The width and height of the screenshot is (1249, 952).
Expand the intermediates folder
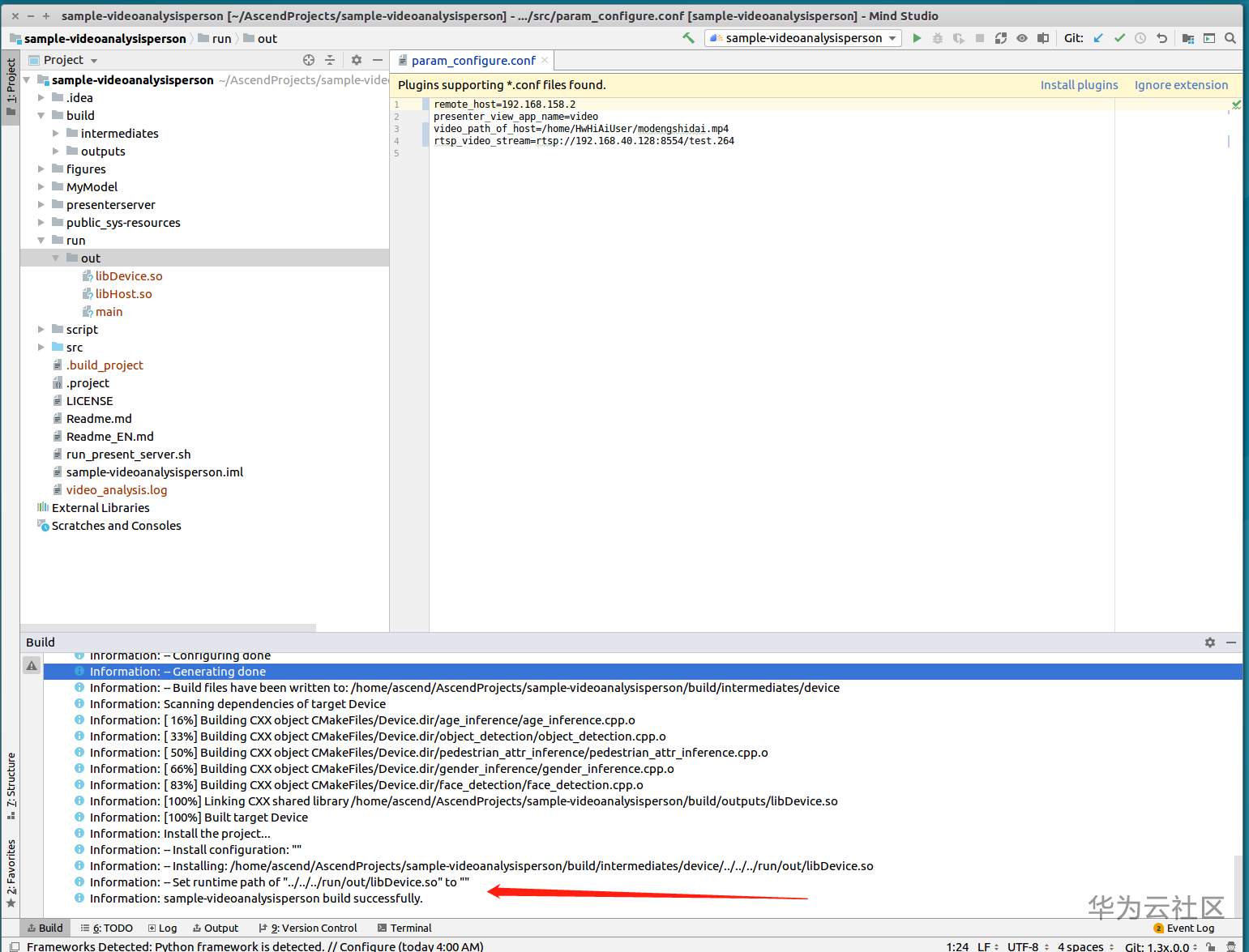point(56,134)
